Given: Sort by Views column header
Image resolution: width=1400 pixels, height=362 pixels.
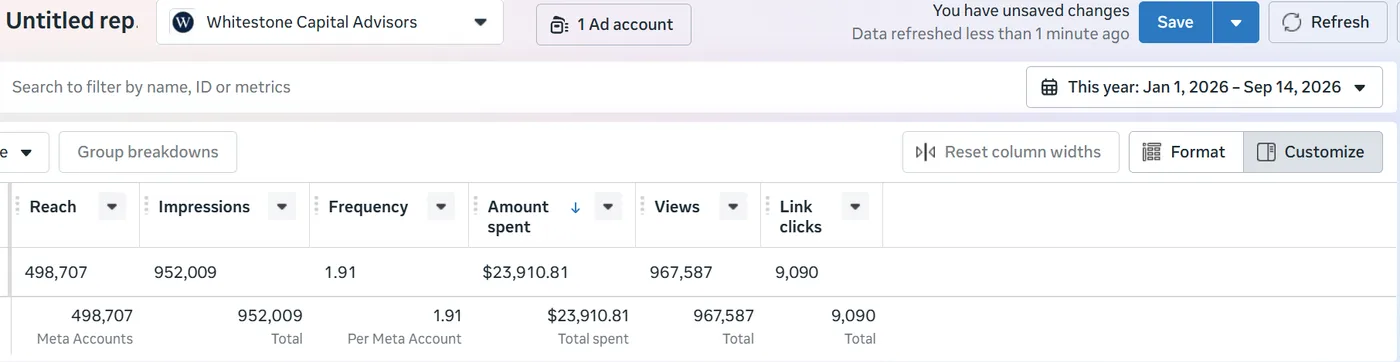Looking at the screenshot, I should click(677, 207).
